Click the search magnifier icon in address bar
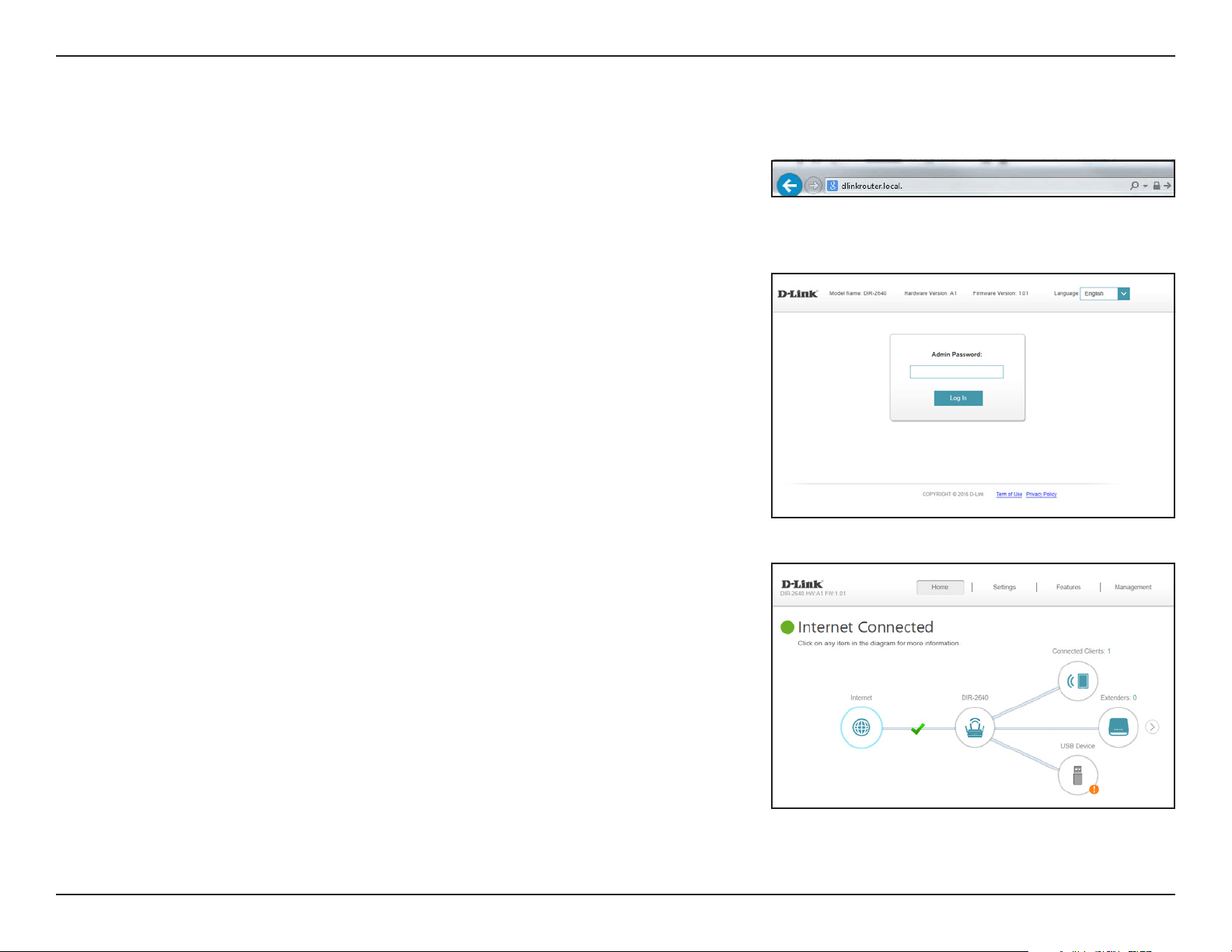 [1135, 186]
